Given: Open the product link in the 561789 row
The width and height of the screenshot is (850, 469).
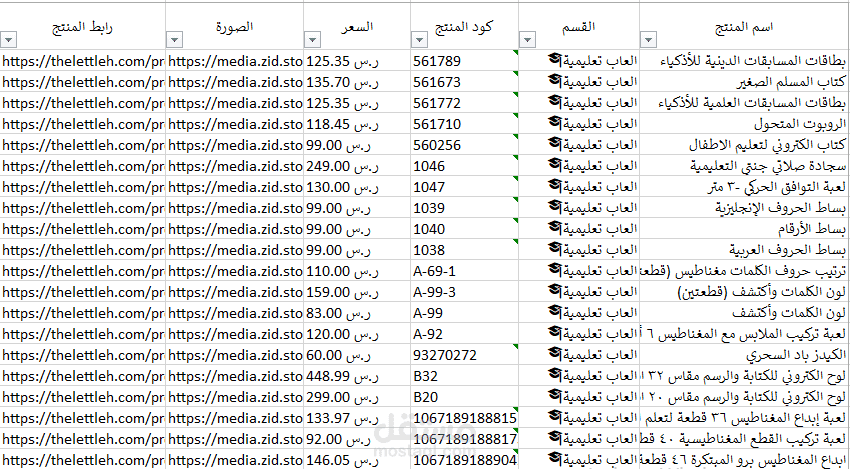Looking at the screenshot, I should click(82, 61).
